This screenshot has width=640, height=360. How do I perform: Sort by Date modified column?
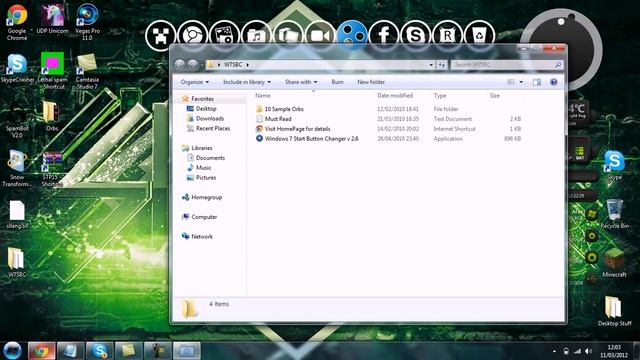tap(395, 96)
